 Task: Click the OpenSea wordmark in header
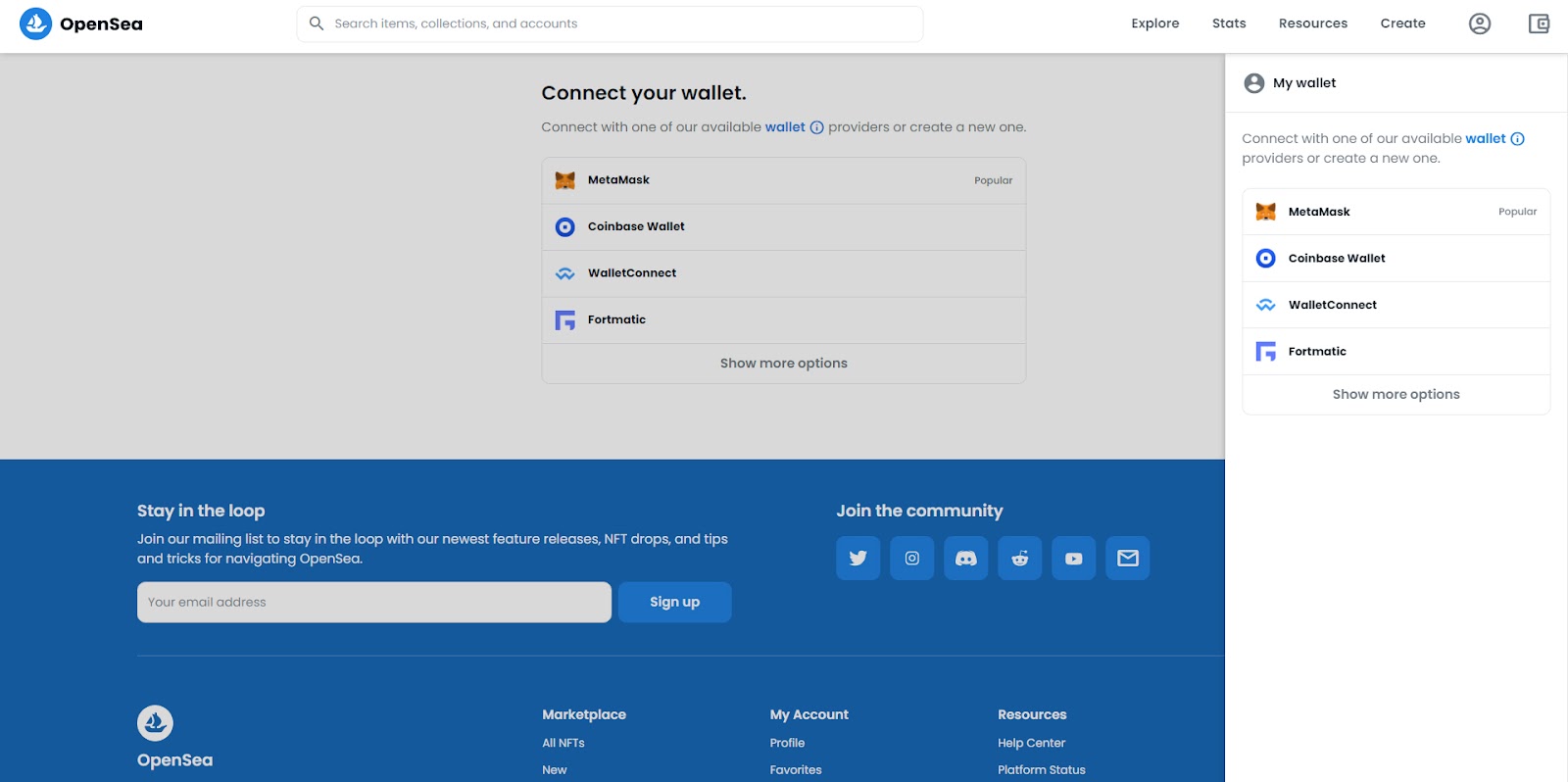pyautogui.click(x=101, y=24)
